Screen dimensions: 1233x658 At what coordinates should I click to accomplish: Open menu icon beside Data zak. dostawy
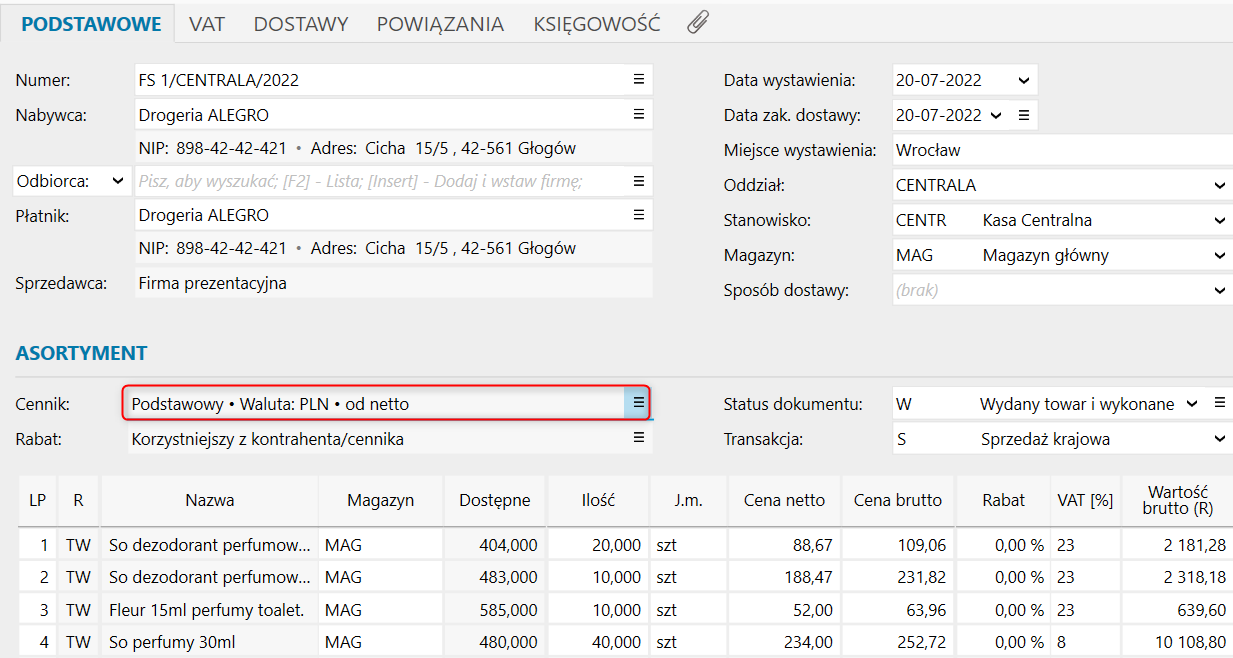[1024, 115]
